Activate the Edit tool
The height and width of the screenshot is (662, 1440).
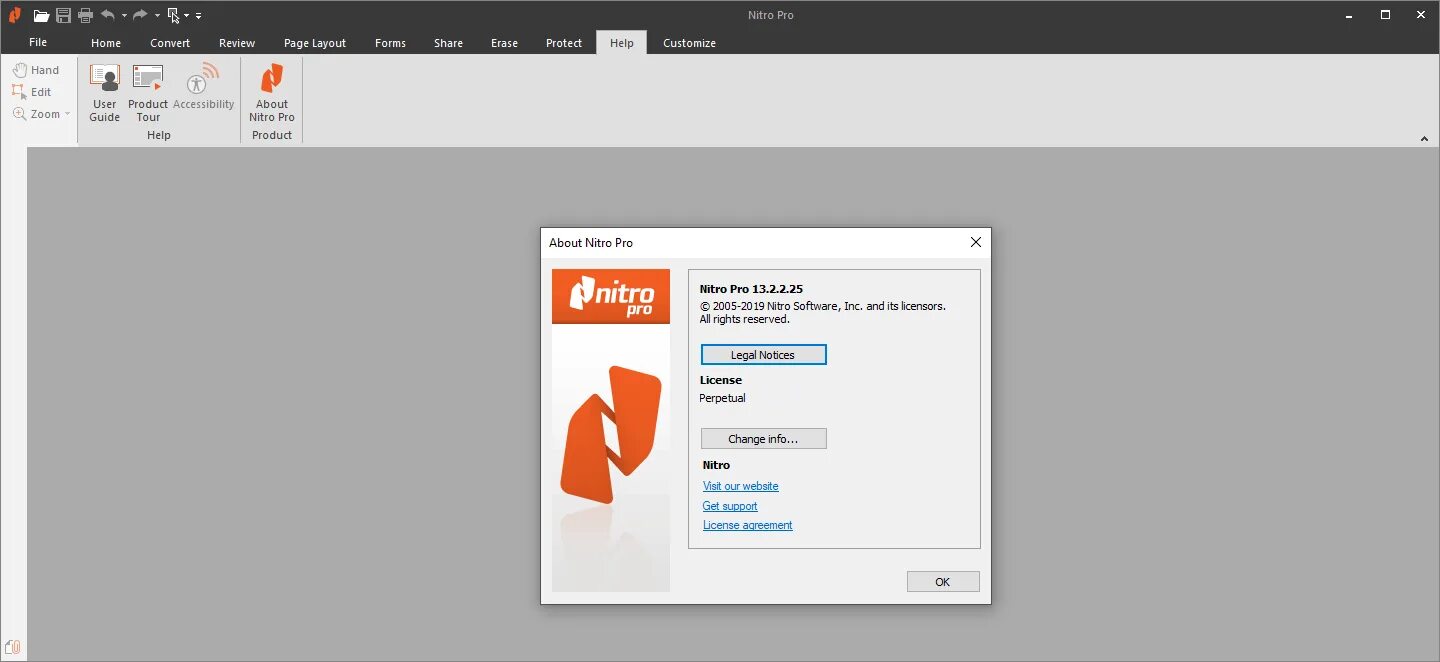pos(32,92)
